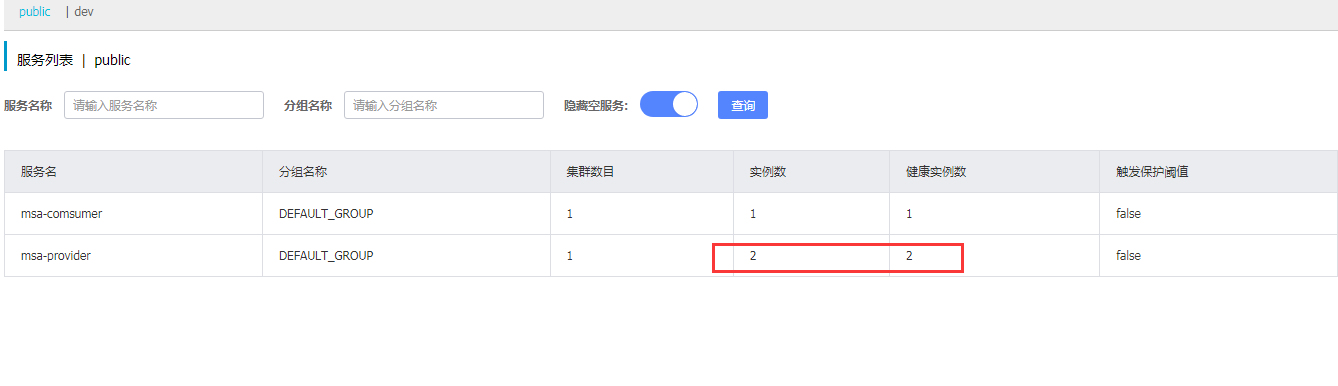
Task: Click healthy instance count of msa-comsumer
Action: [909, 214]
